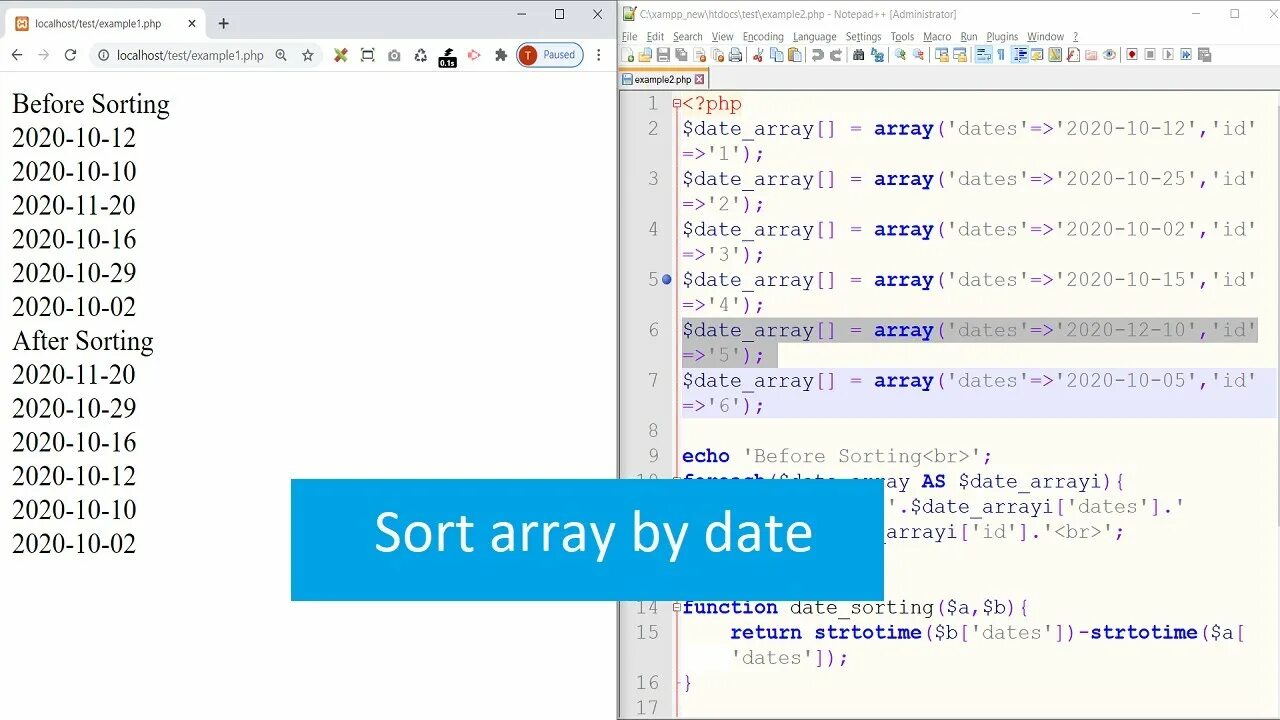Toggle Show All Characters display
This screenshot has height=720, width=1280.
pos(1000,55)
